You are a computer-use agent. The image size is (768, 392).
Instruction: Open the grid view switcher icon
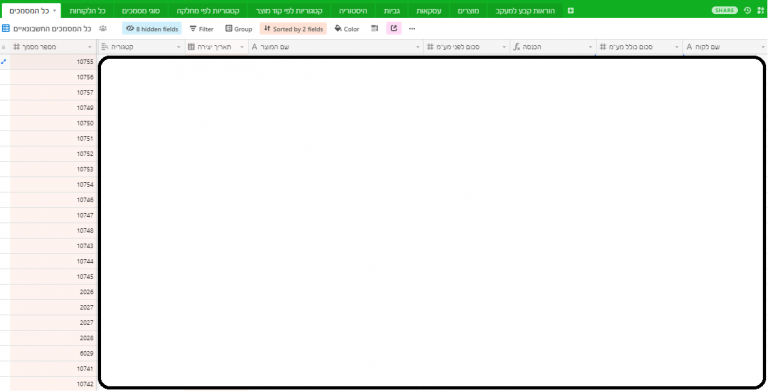click(6, 29)
